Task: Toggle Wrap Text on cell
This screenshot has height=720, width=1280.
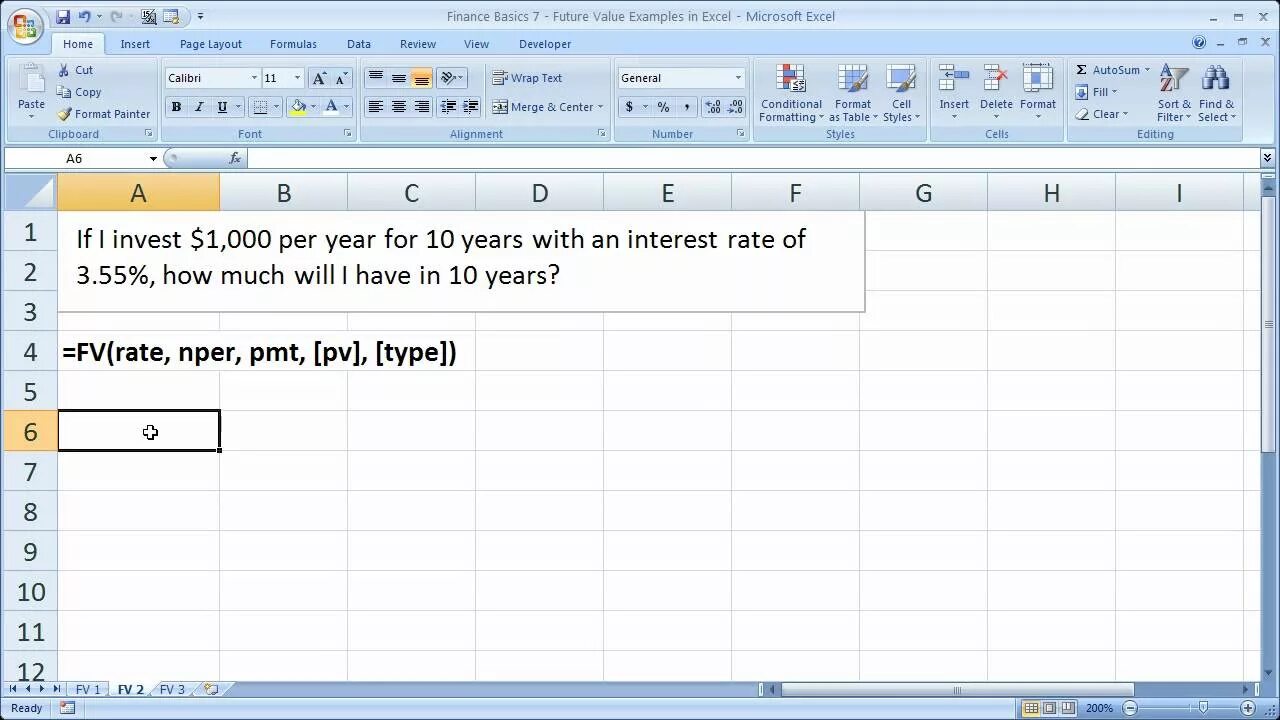Action: pos(527,78)
